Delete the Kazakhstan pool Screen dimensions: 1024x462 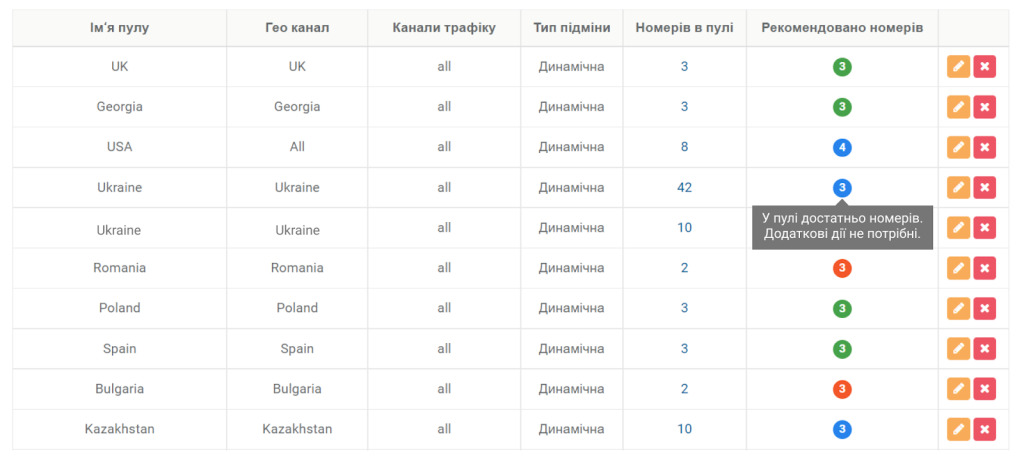pyautogui.click(x=984, y=429)
